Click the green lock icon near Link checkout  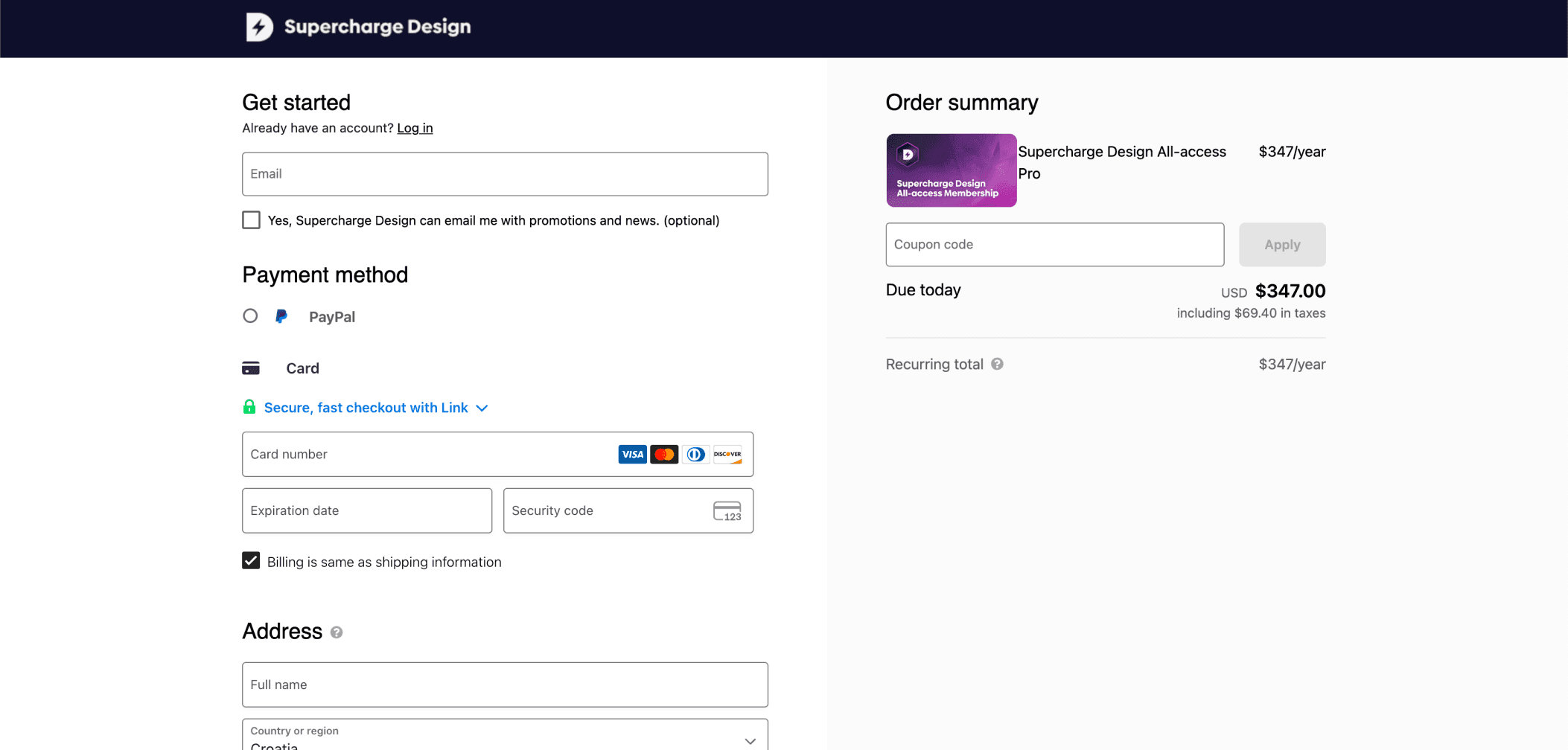[x=249, y=407]
